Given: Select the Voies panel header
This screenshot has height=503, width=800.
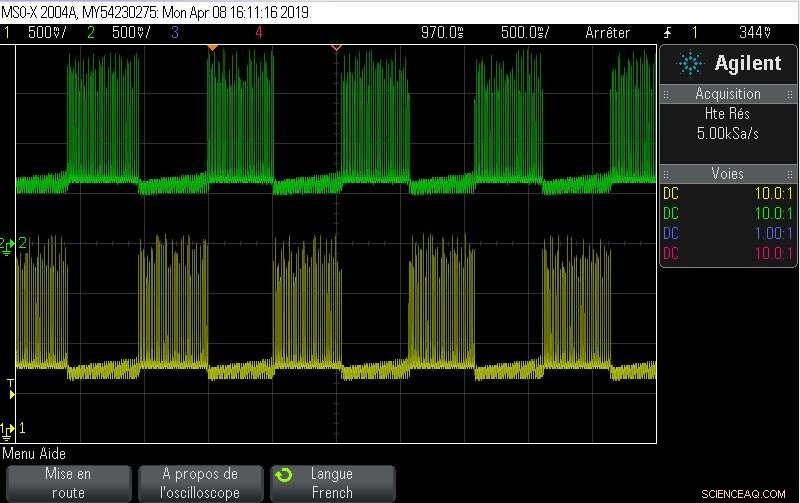Looking at the screenshot, I should click(728, 173).
